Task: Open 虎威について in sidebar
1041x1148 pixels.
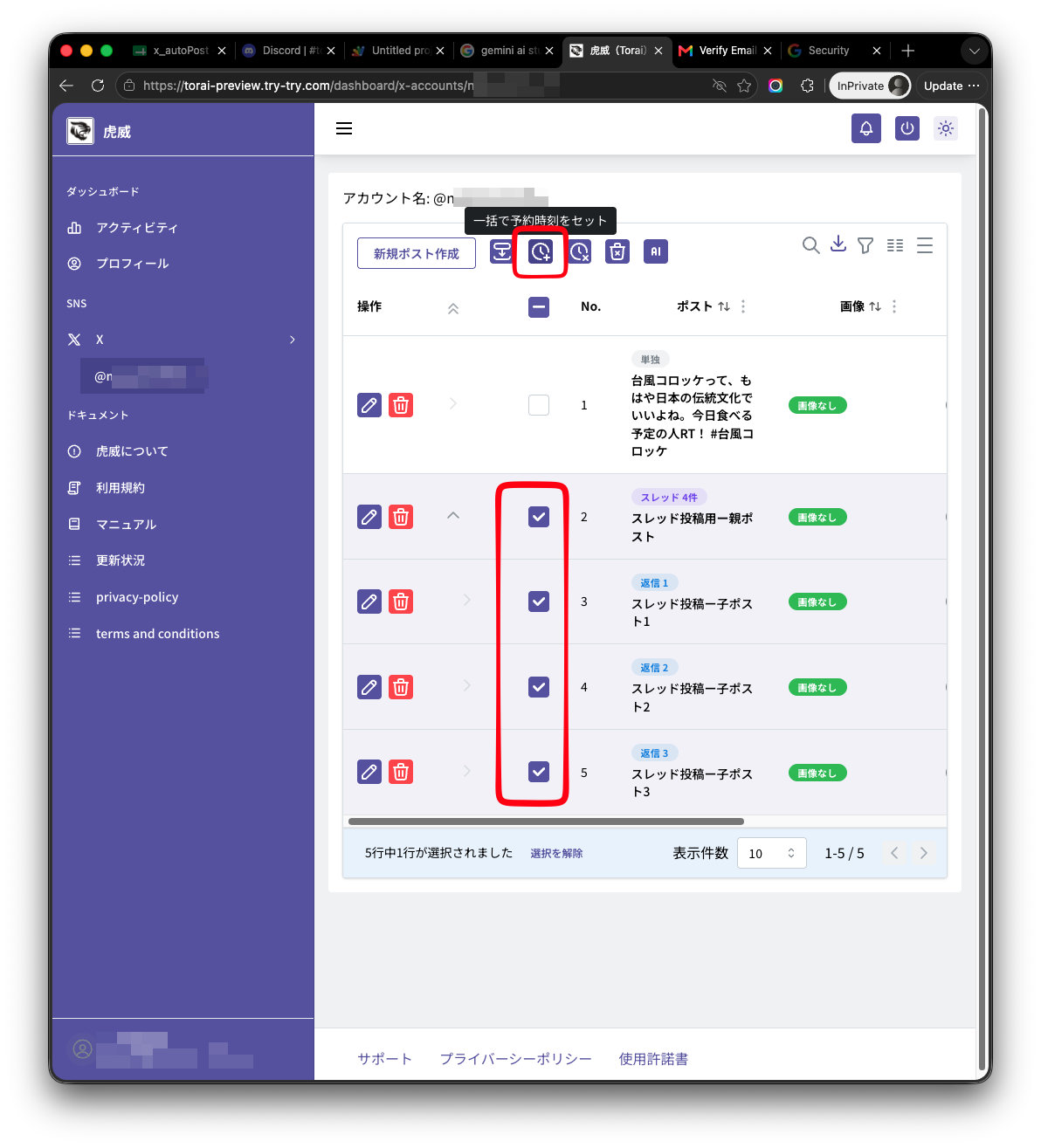Action: tap(132, 451)
